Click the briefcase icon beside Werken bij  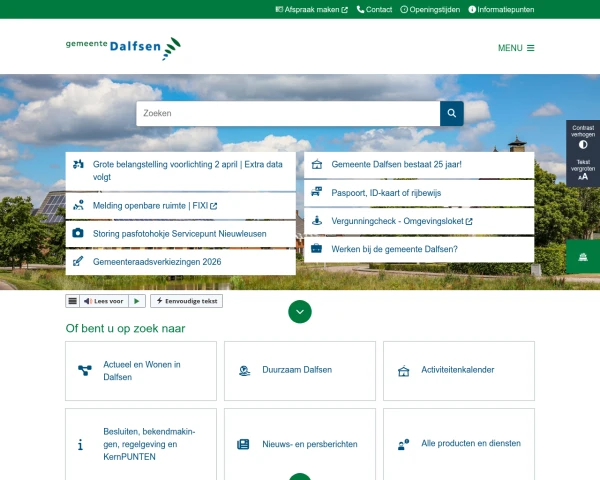point(316,248)
